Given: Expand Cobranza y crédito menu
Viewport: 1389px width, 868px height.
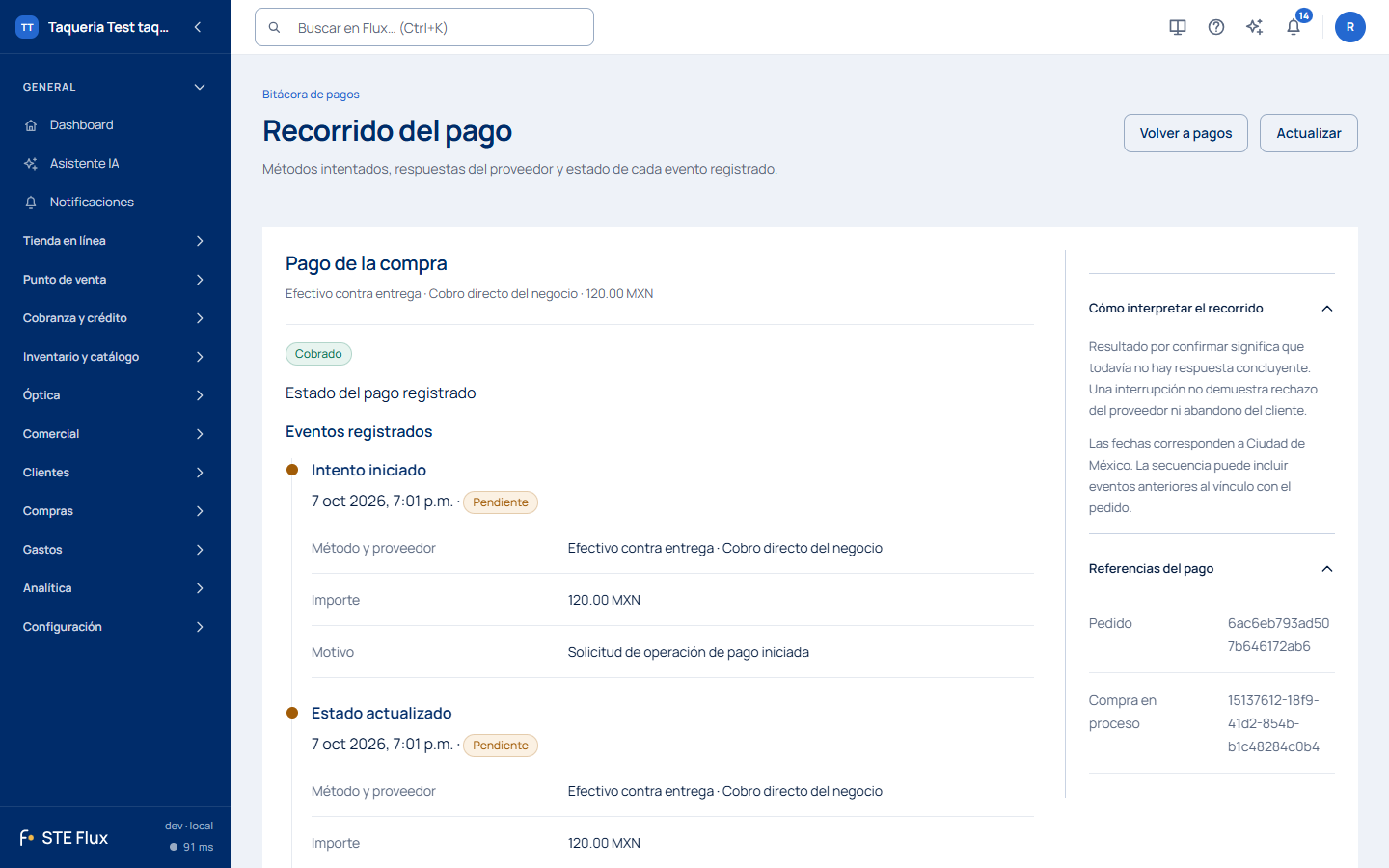Looking at the screenshot, I should (116, 318).
